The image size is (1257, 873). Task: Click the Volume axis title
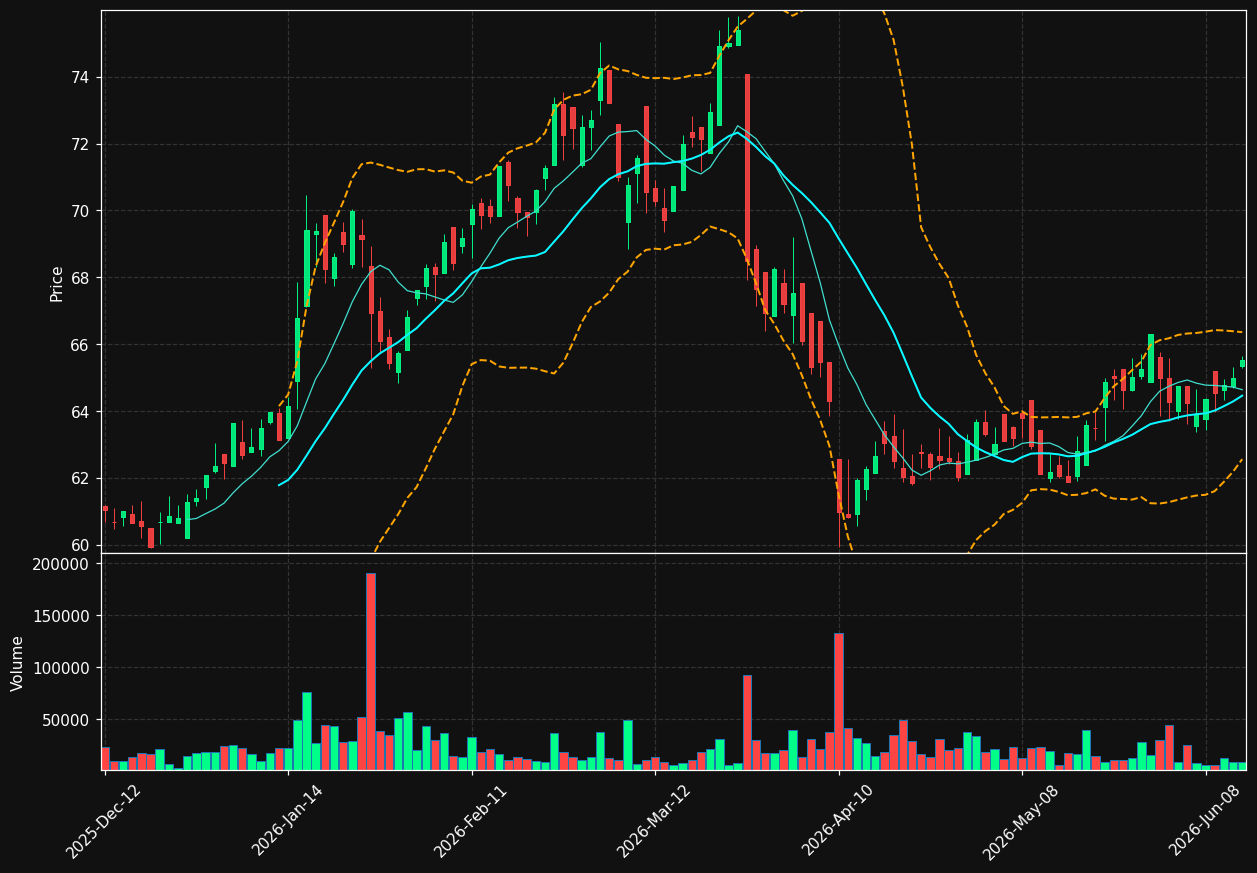coord(18,663)
